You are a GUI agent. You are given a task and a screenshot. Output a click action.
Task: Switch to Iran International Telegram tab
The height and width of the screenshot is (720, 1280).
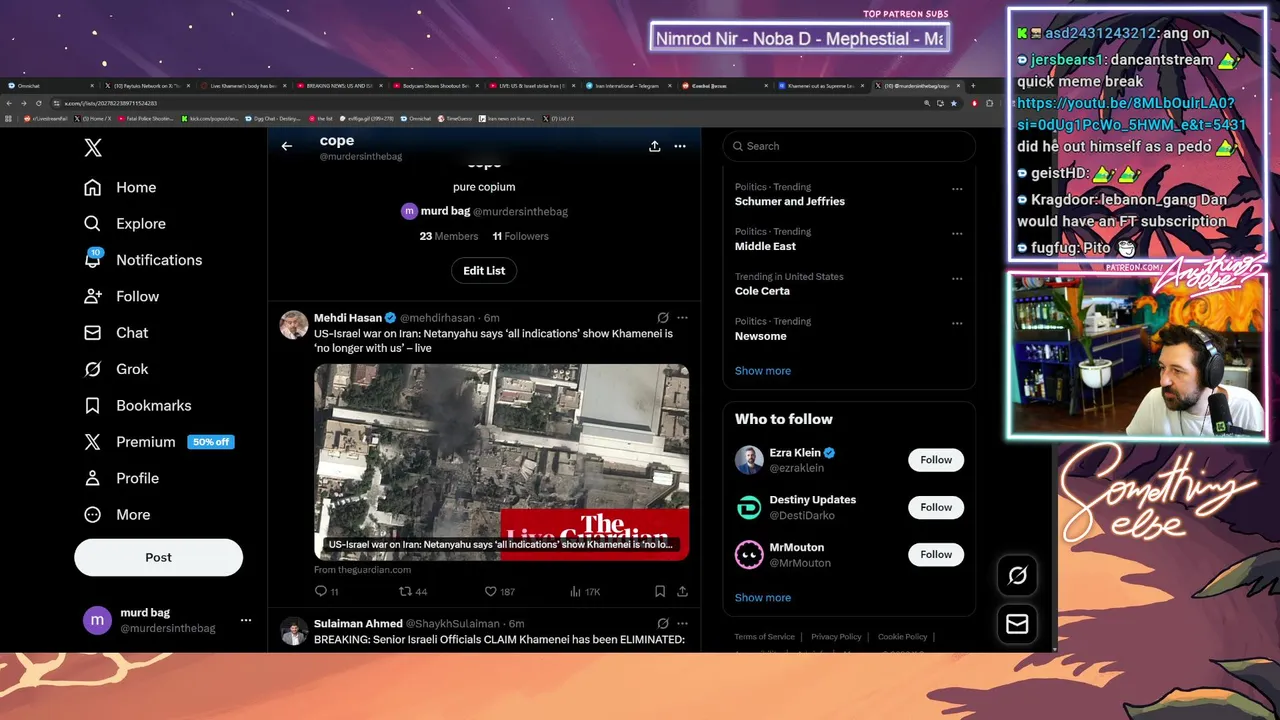(630, 86)
